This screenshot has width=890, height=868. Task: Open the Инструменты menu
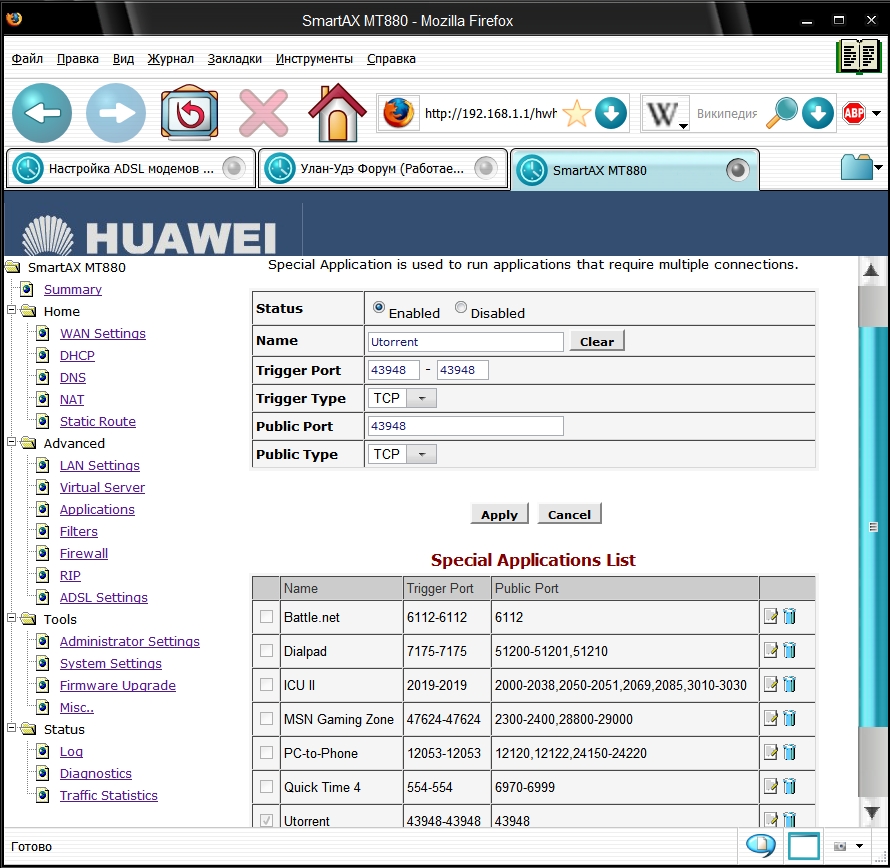pos(313,59)
